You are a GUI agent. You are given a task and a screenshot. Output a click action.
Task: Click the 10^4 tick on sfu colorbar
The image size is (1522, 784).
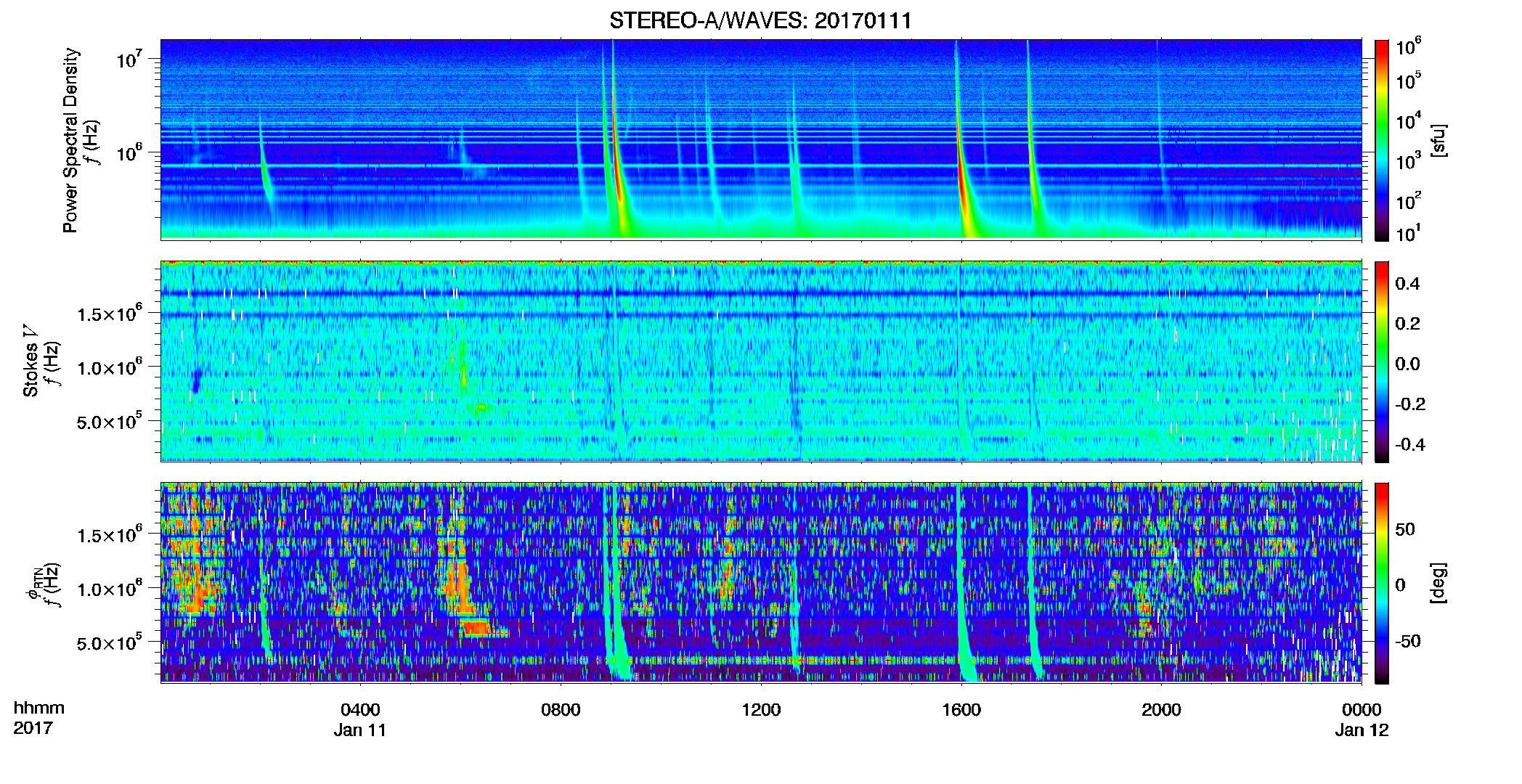pos(1408,121)
